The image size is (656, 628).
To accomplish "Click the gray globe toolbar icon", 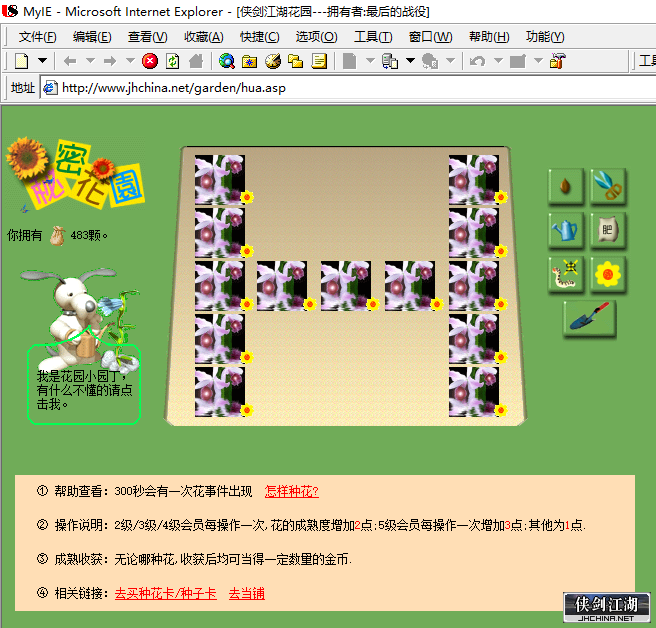I will (430, 61).
